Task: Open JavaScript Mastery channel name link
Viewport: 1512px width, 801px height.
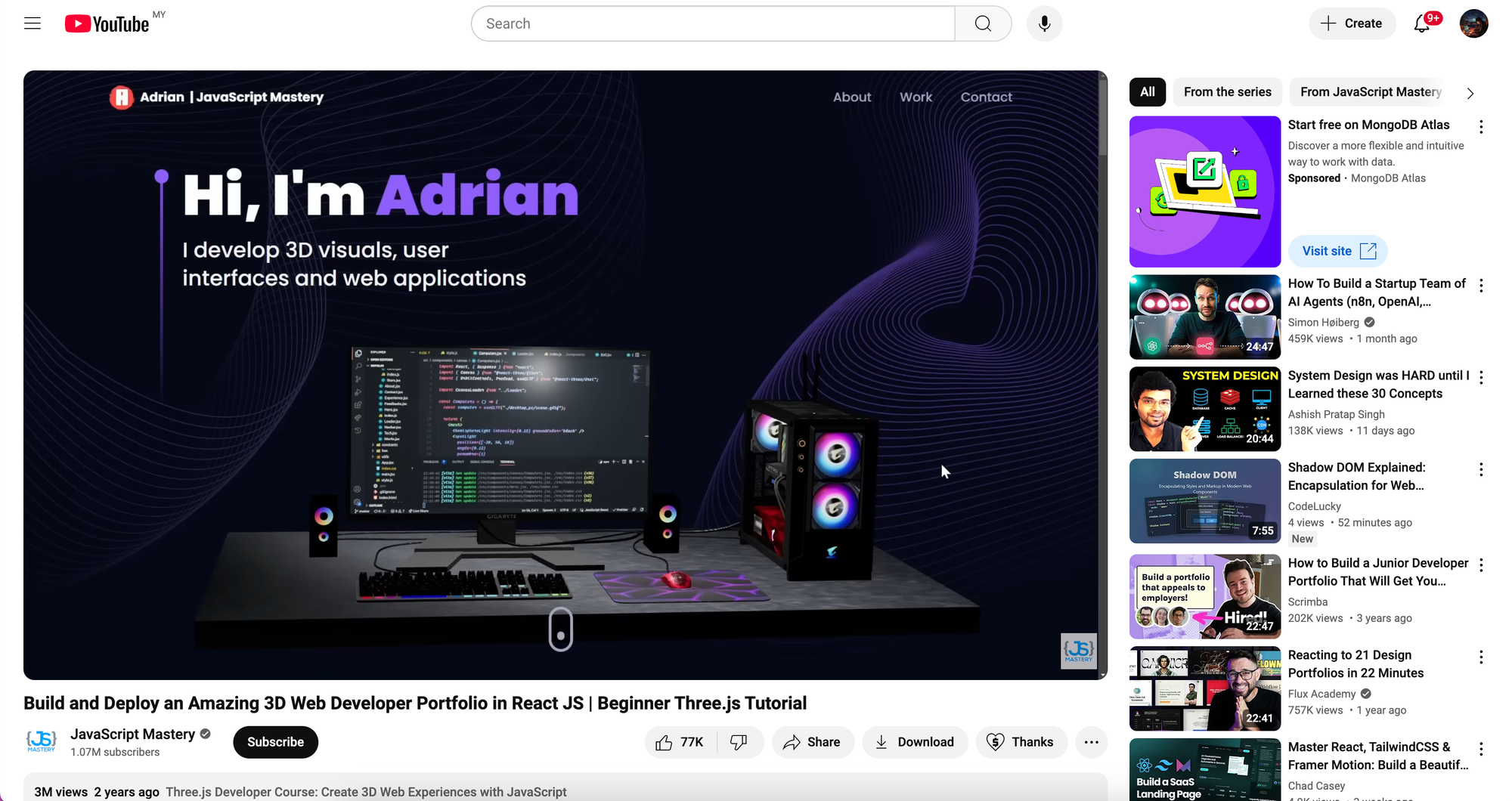Action: [x=132, y=734]
